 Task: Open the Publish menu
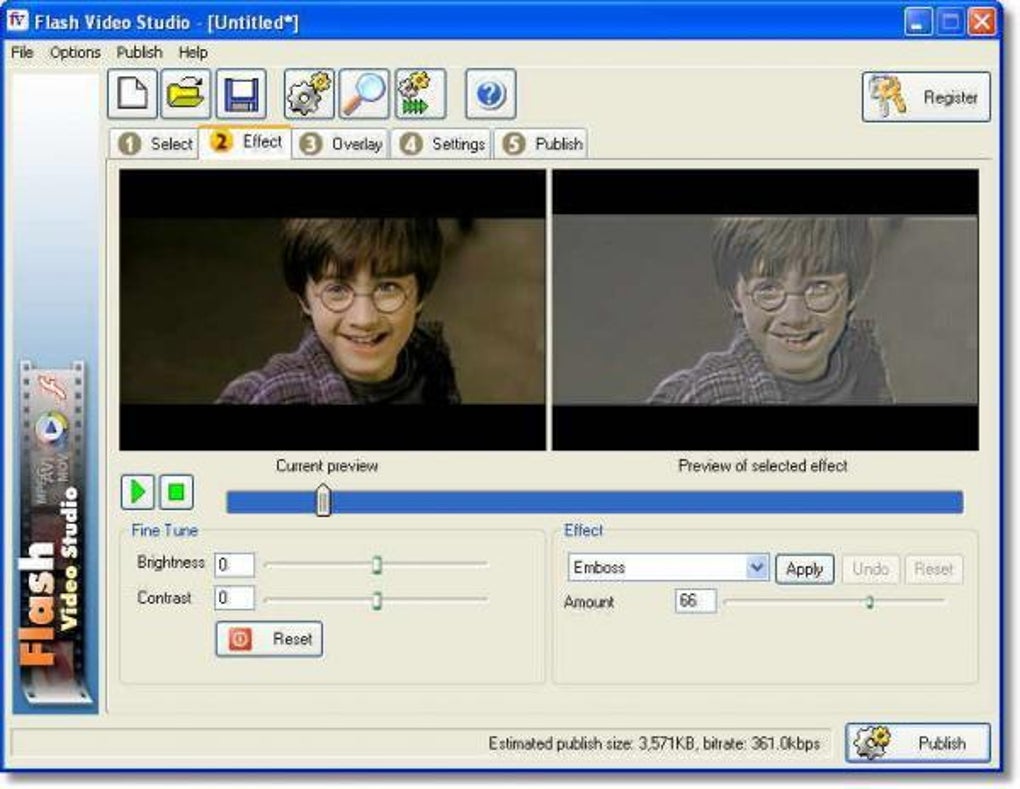(139, 52)
